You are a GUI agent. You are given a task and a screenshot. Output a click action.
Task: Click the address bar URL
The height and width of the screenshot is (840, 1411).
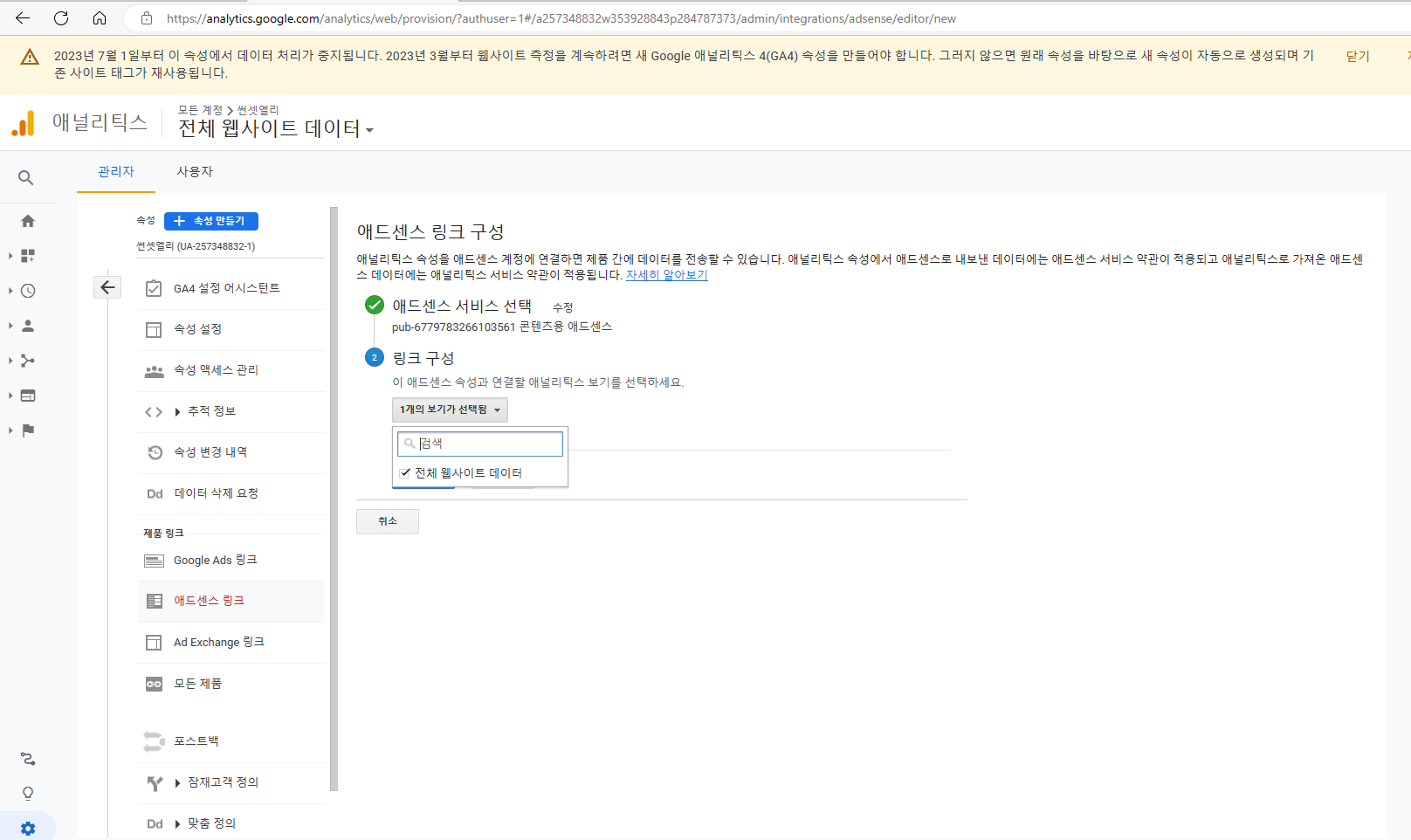tap(561, 18)
